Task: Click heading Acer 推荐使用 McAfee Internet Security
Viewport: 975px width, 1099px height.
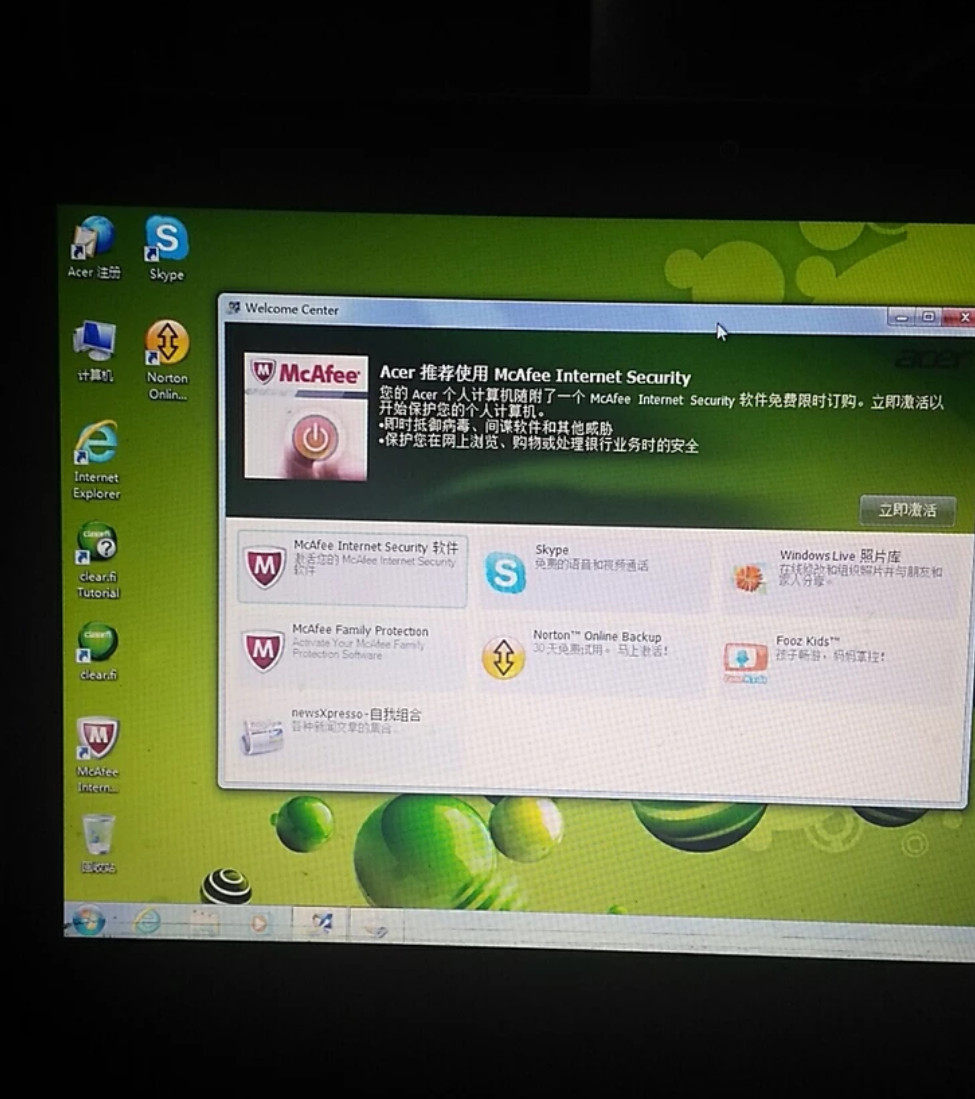Action: [x=536, y=375]
